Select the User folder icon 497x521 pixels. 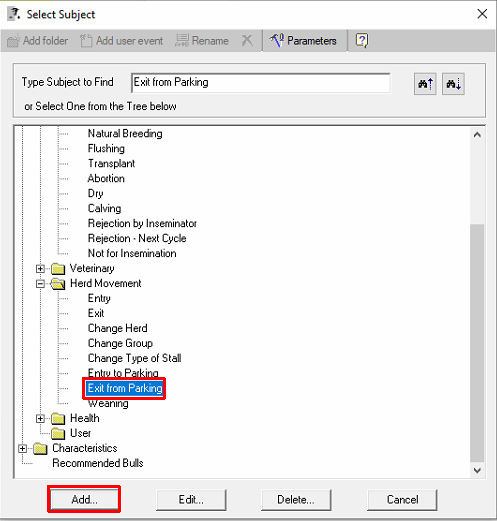58,433
